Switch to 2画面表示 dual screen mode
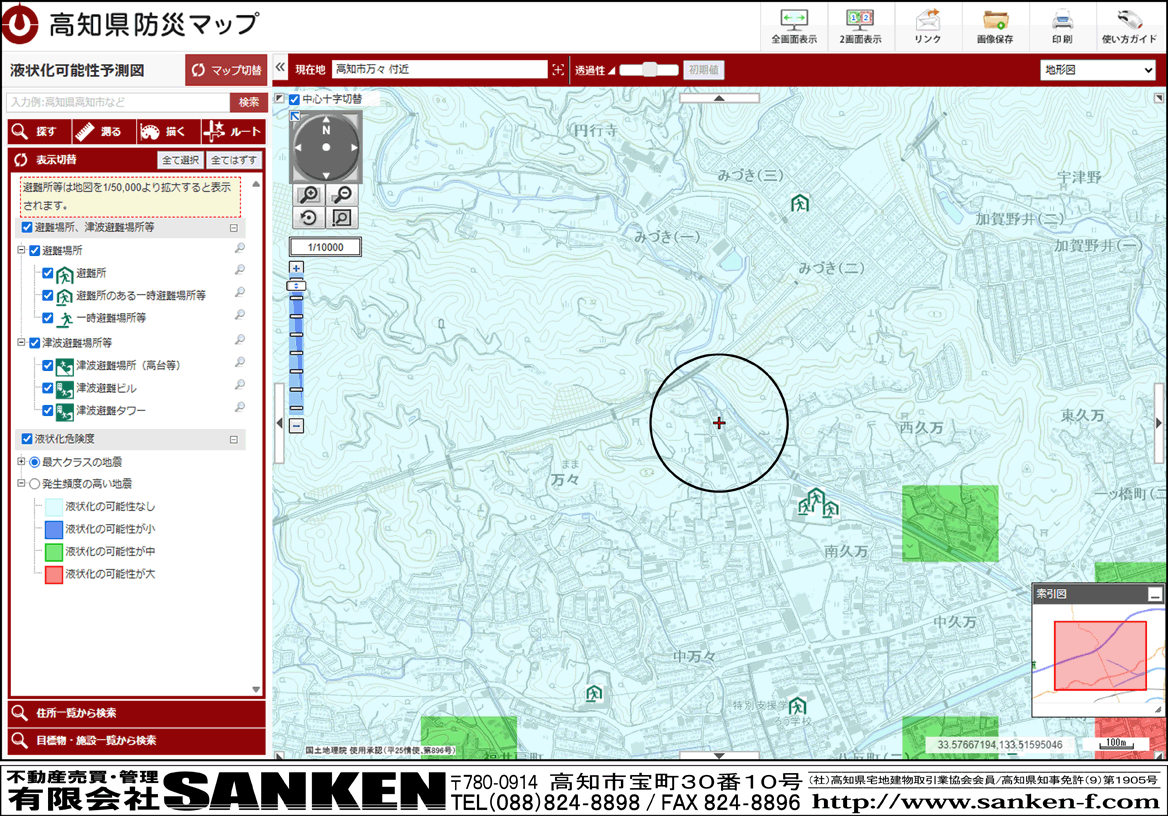 click(x=860, y=26)
